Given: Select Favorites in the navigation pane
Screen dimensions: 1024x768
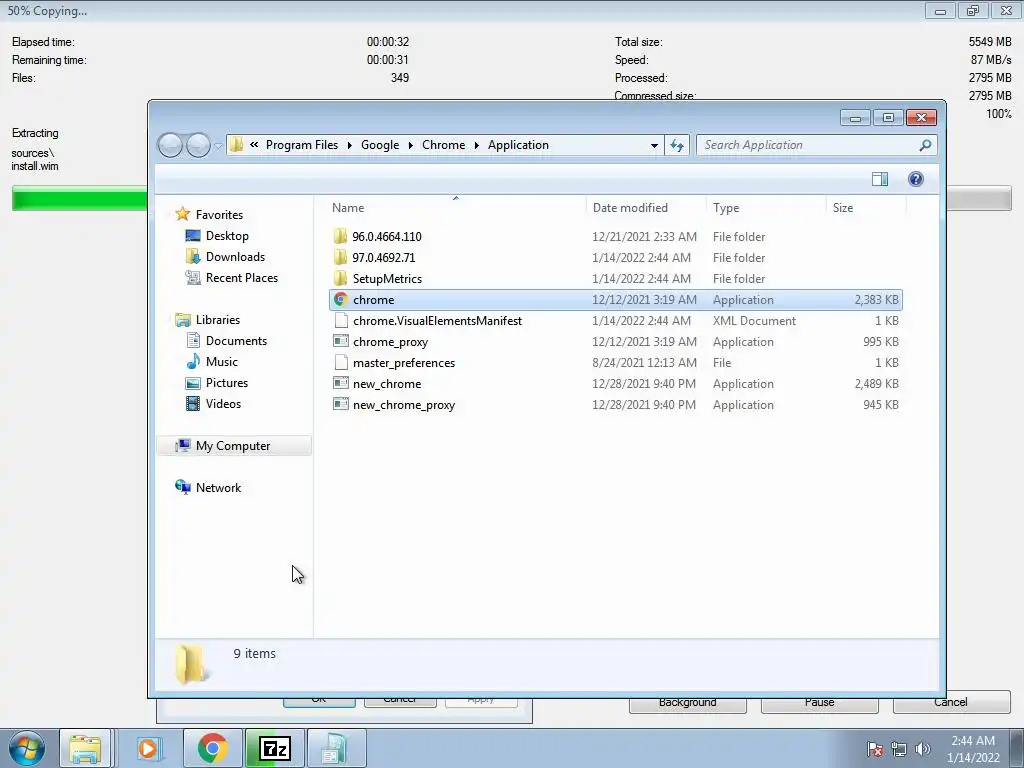Looking at the screenshot, I should (x=219, y=215).
